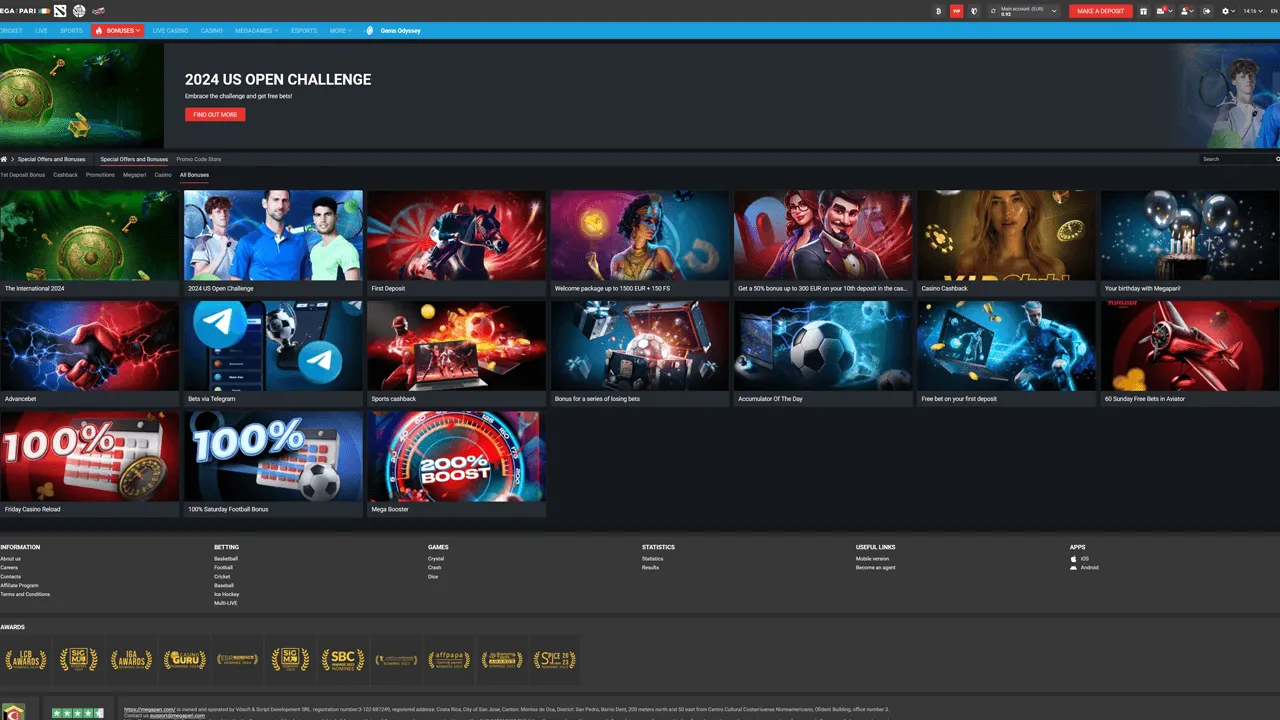Open the Gems Odyssey link
Image resolution: width=1280 pixels, height=720 pixels.
(x=399, y=31)
